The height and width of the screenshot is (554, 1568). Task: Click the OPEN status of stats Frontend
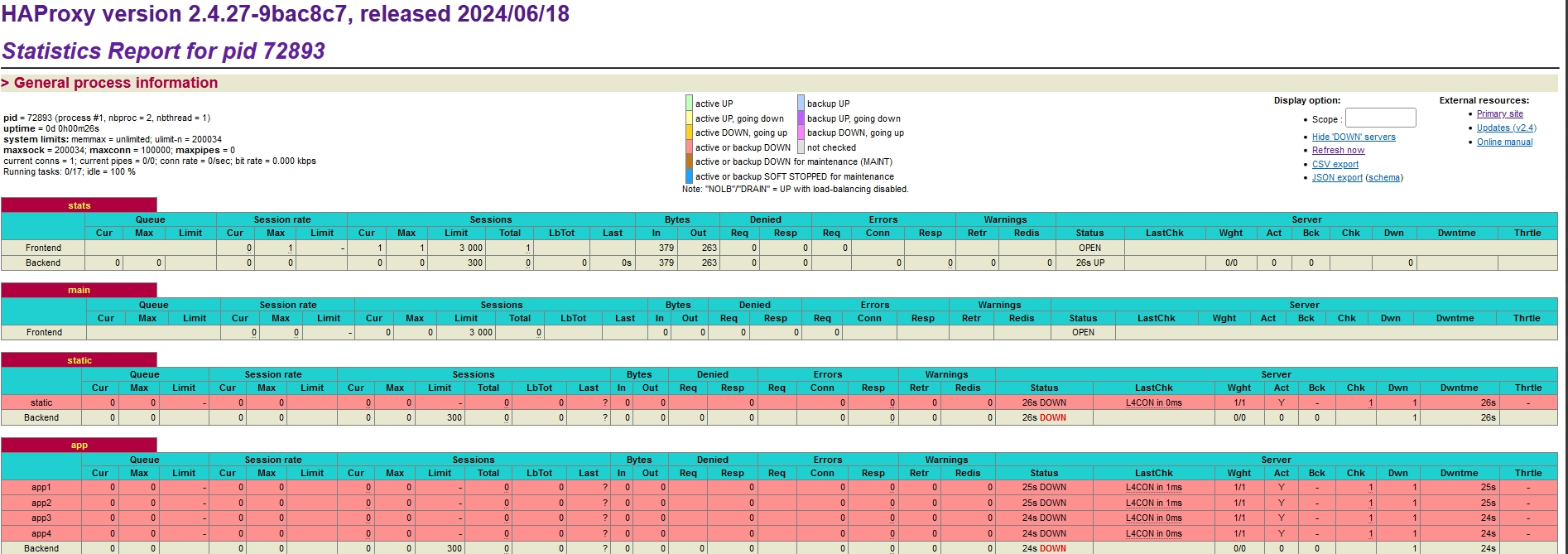pyautogui.click(x=1089, y=248)
